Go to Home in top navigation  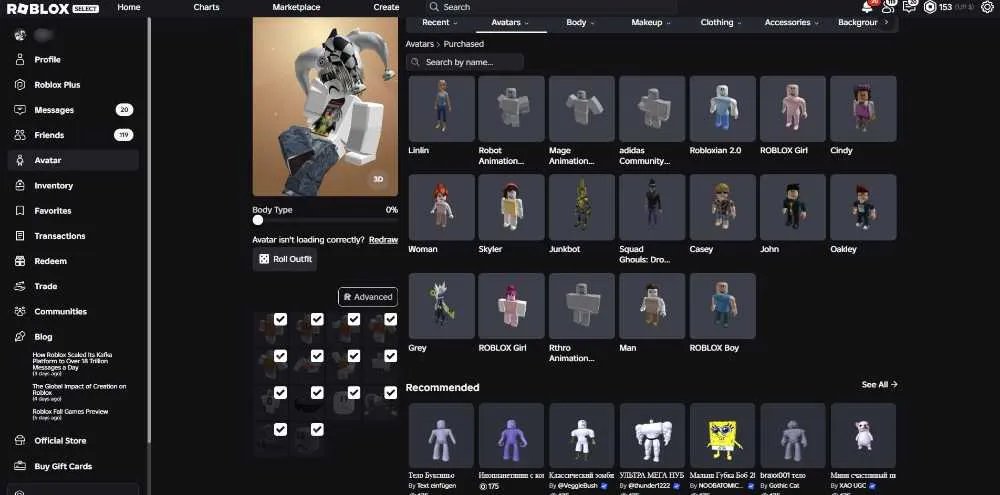[x=129, y=7]
